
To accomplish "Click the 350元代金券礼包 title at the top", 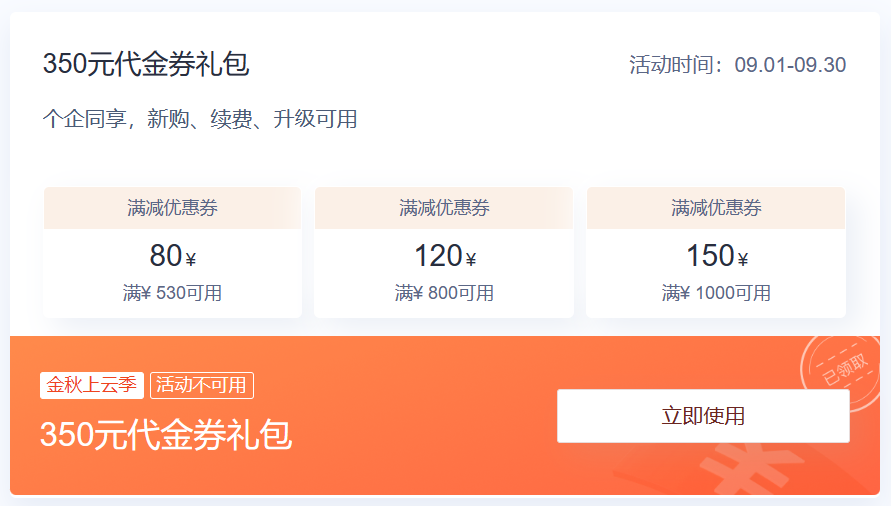I will pyautogui.click(x=146, y=64).
